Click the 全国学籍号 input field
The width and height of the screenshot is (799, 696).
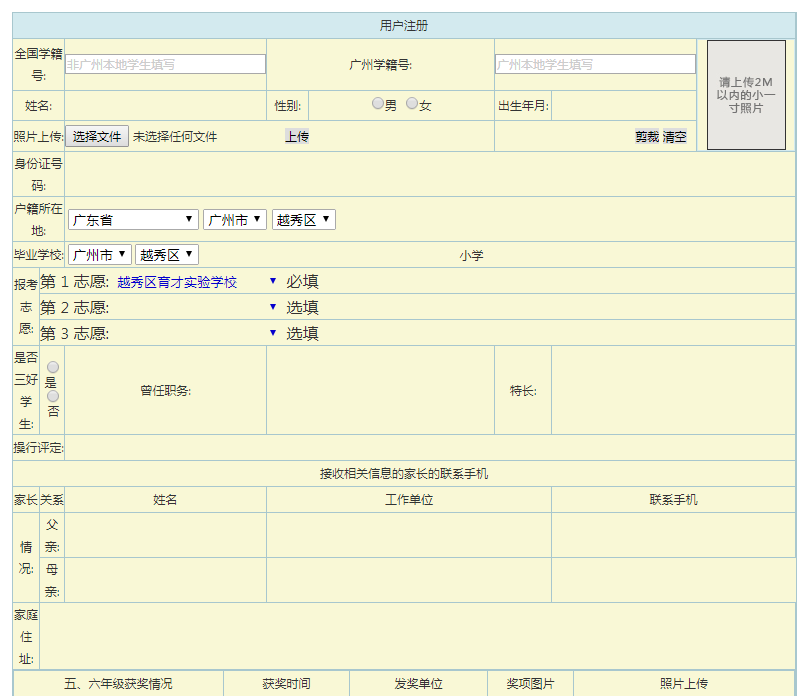click(x=166, y=64)
